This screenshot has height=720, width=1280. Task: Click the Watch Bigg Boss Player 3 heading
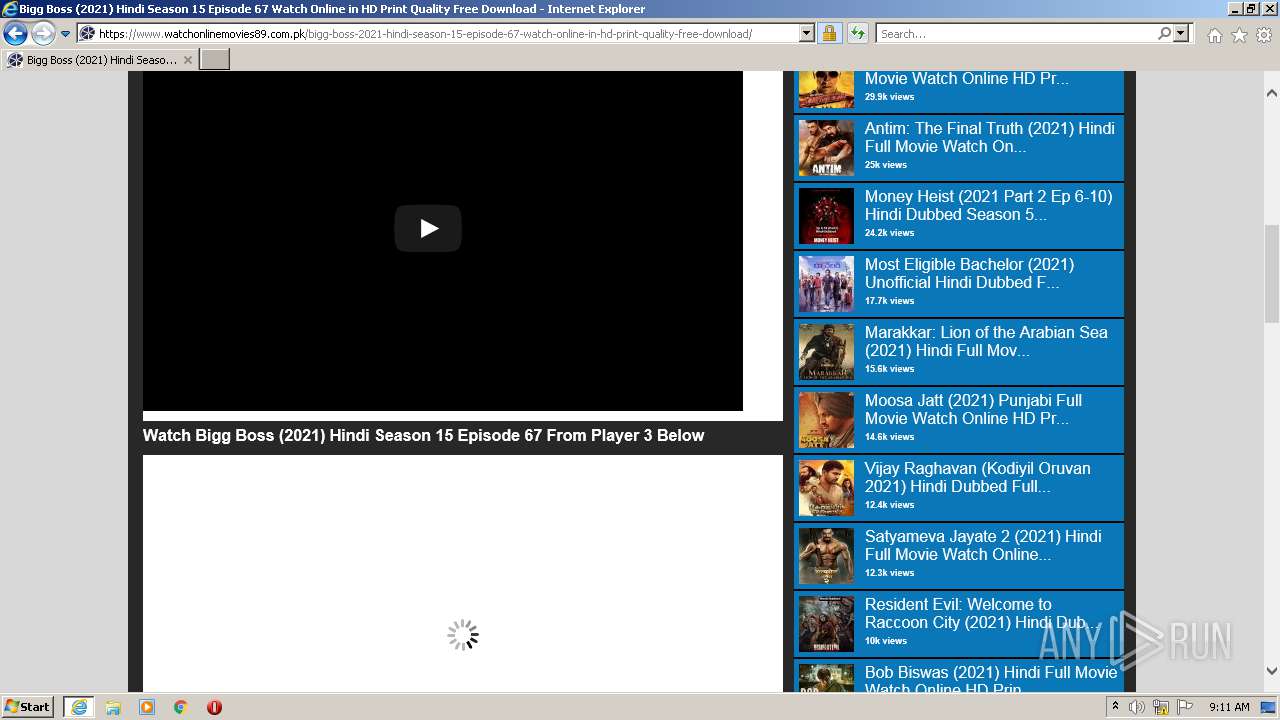(x=423, y=436)
